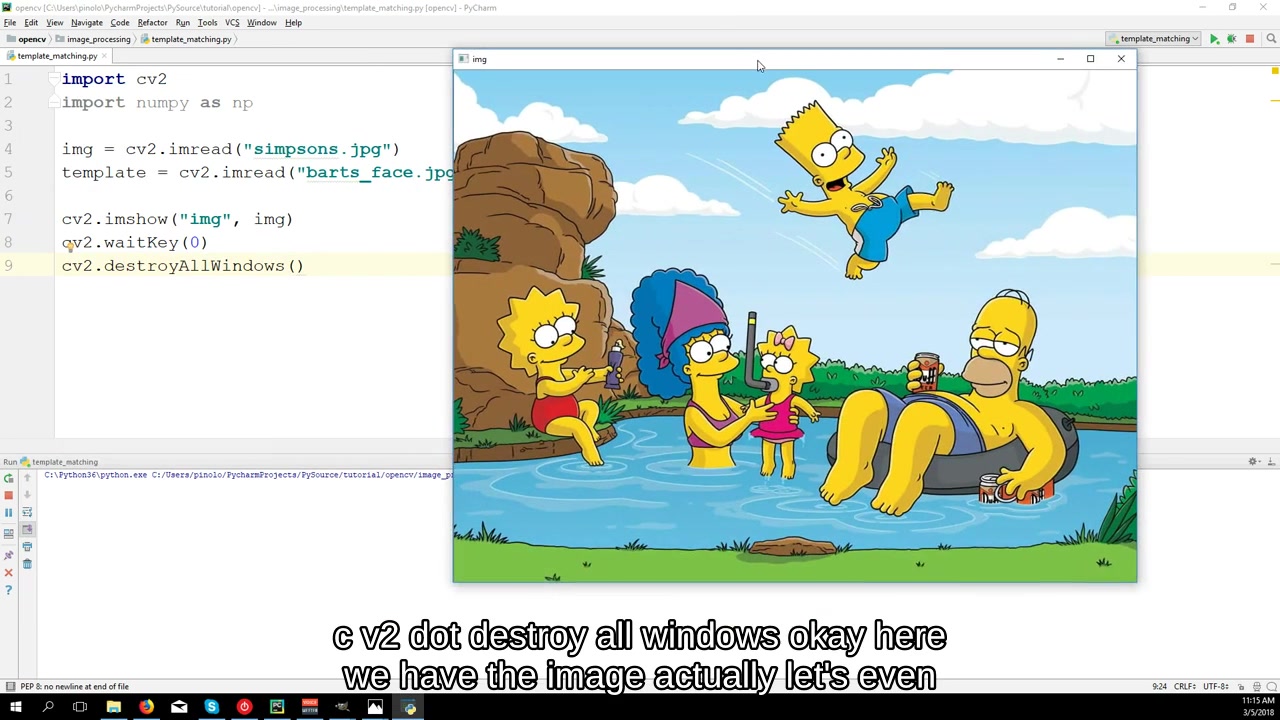
Task: Start debugging with the bug icon
Action: pyautogui.click(x=1232, y=39)
